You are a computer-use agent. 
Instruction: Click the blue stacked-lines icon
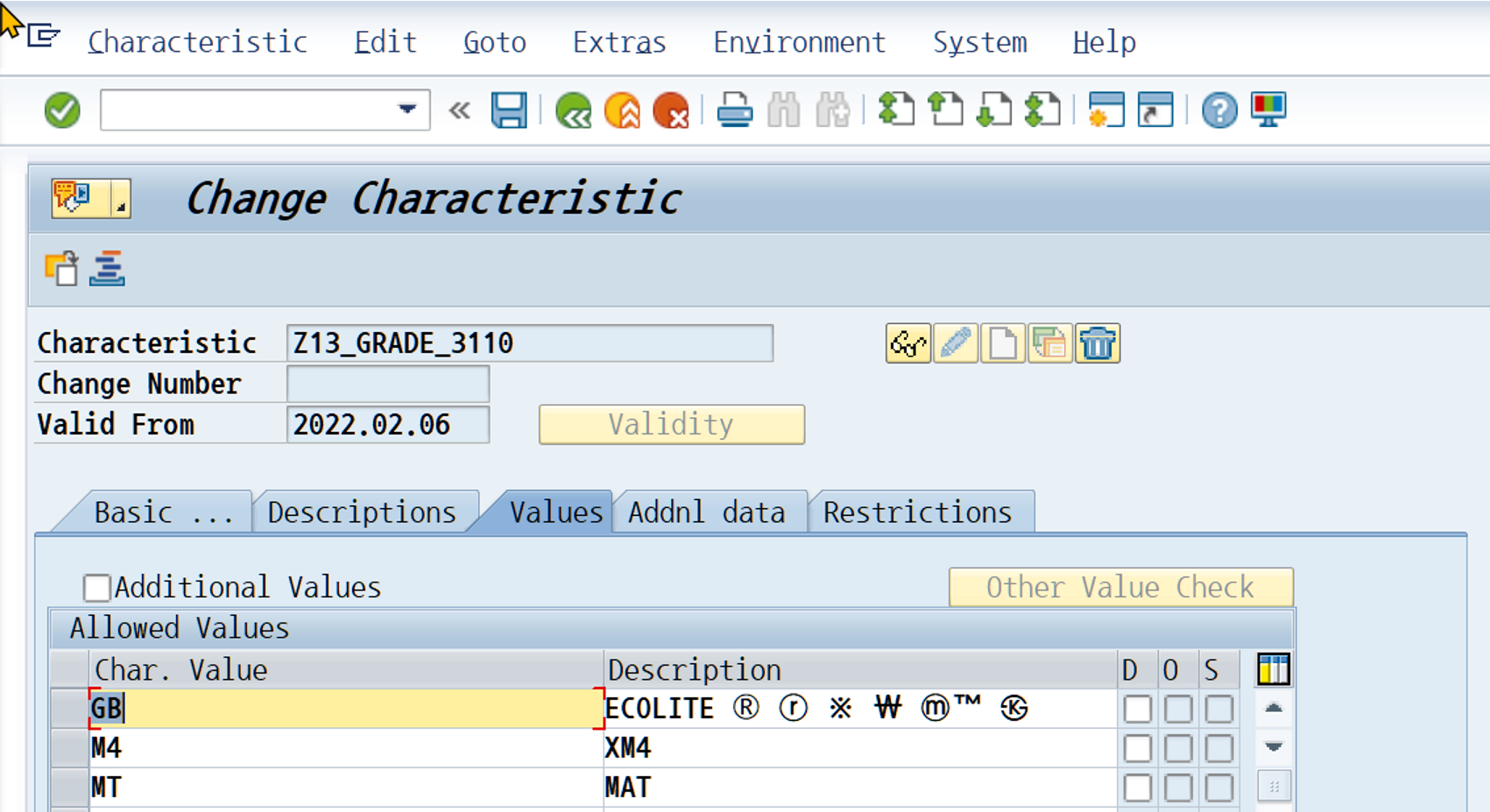click(x=107, y=268)
